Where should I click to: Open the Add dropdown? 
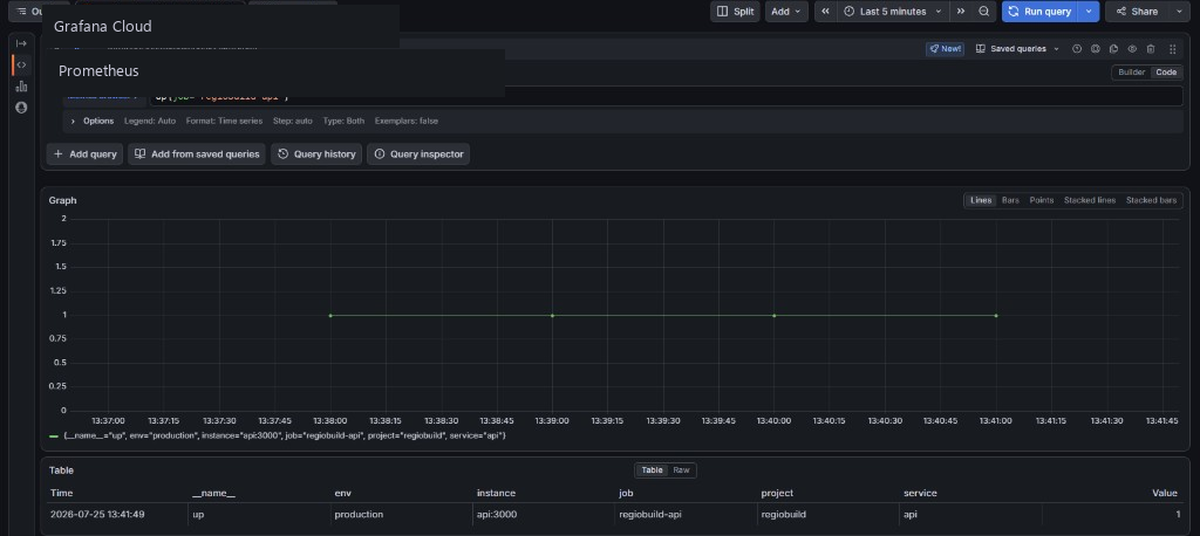787,11
